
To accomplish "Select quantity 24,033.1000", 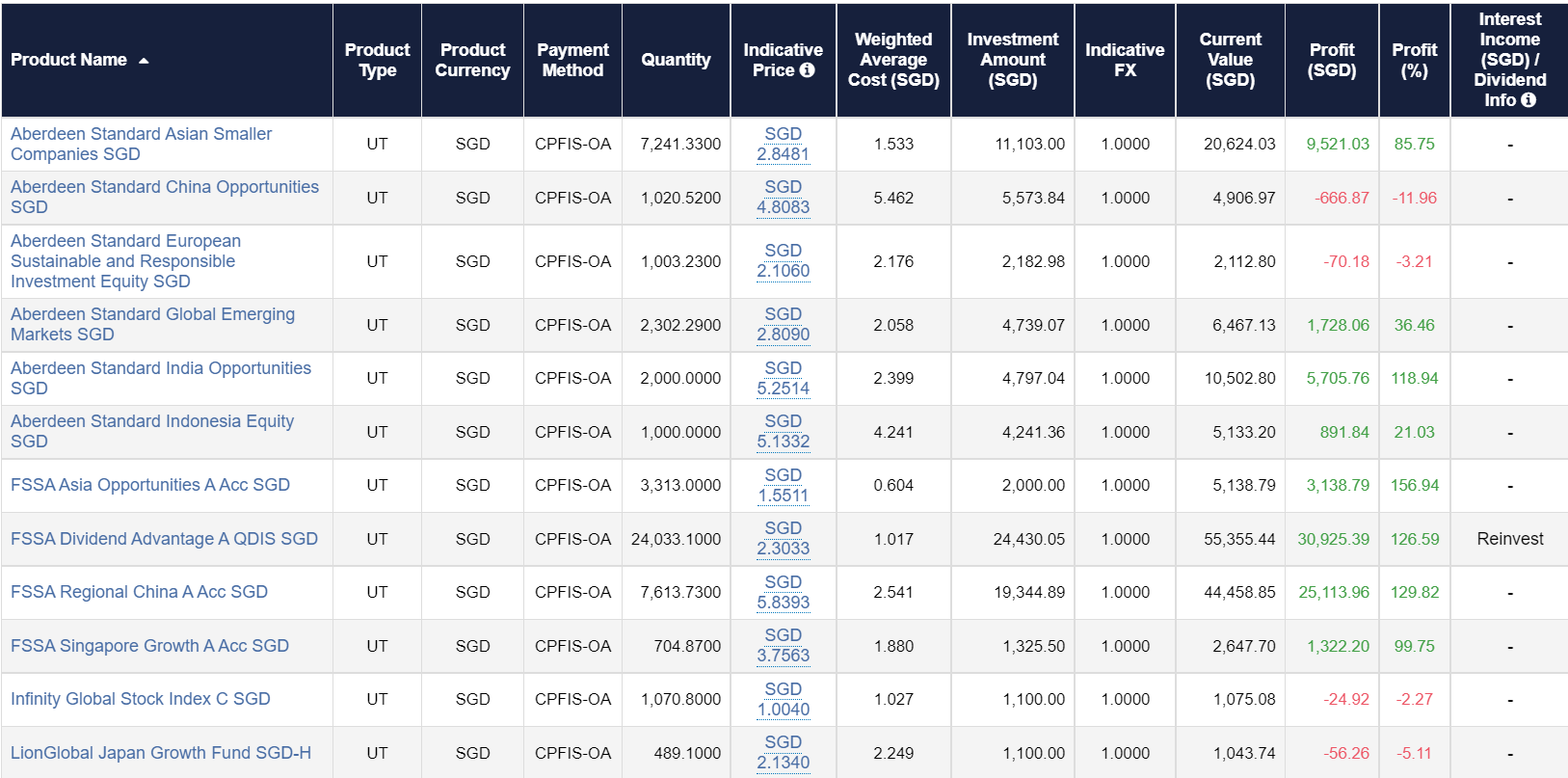I will [676, 539].
